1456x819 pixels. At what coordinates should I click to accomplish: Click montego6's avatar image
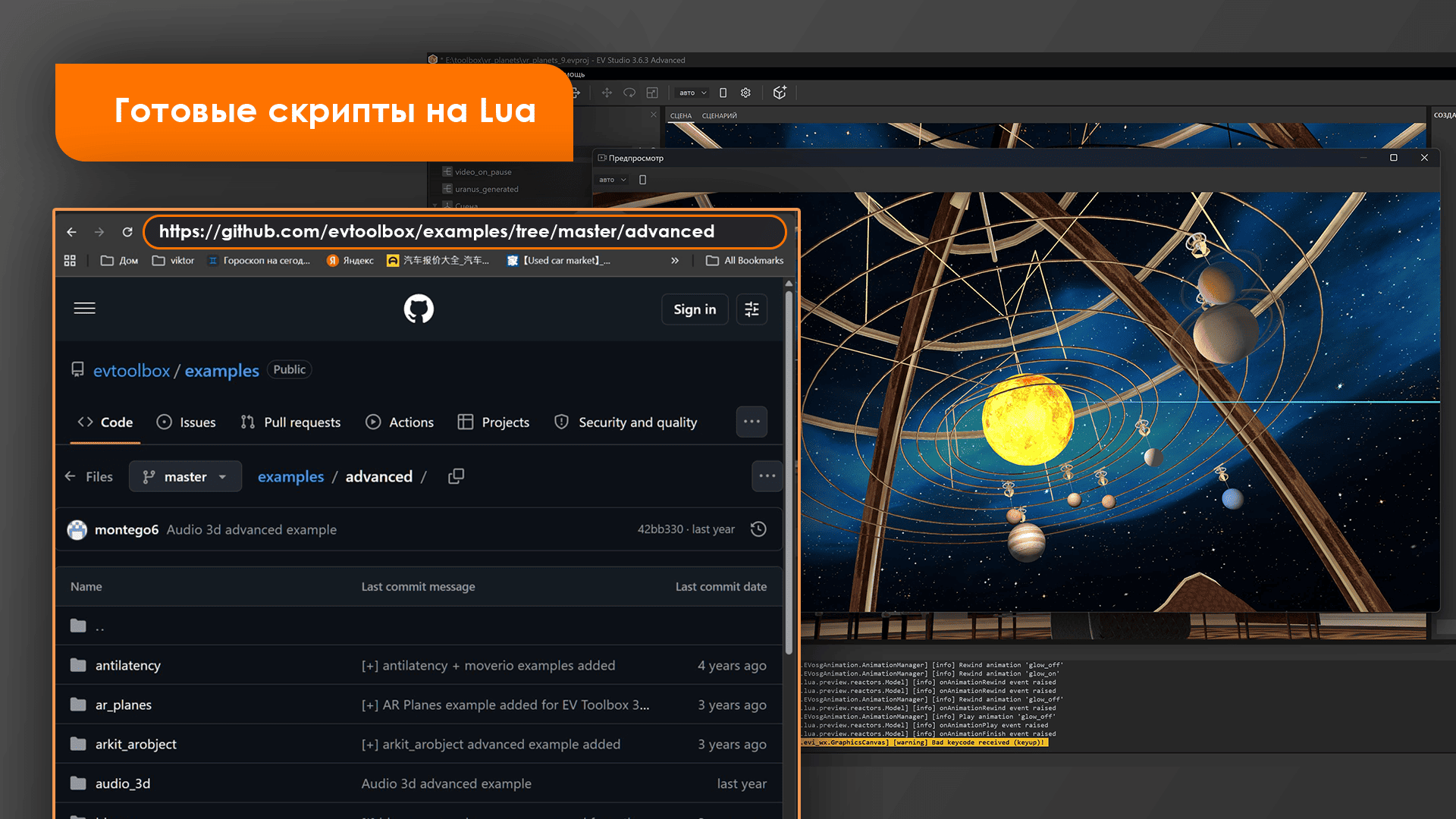click(77, 529)
